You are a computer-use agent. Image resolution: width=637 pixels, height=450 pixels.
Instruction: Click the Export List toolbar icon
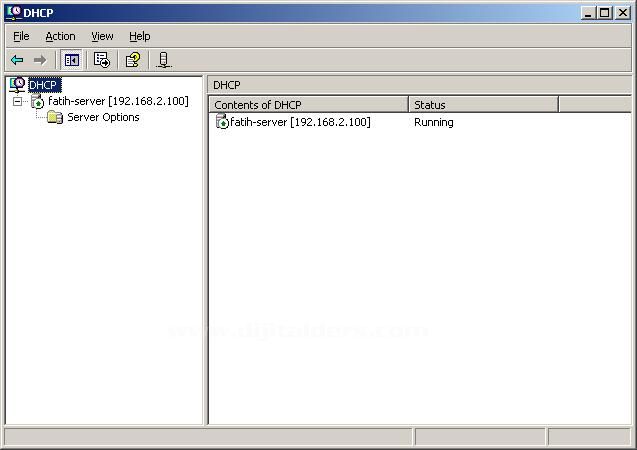101,60
